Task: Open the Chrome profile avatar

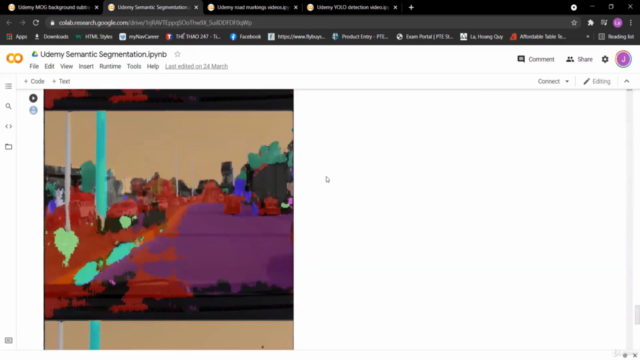Action: [x=618, y=22]
